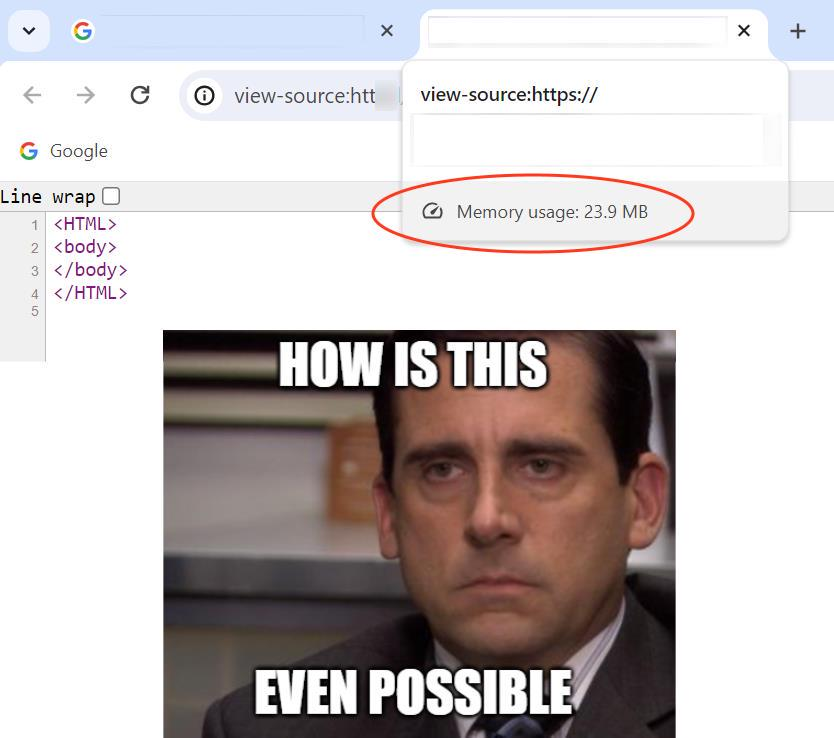Click the Memory usage 23.9 MB text
Image resolution: width=834 pixels, height=738 pixels.
tap(552, 212)
